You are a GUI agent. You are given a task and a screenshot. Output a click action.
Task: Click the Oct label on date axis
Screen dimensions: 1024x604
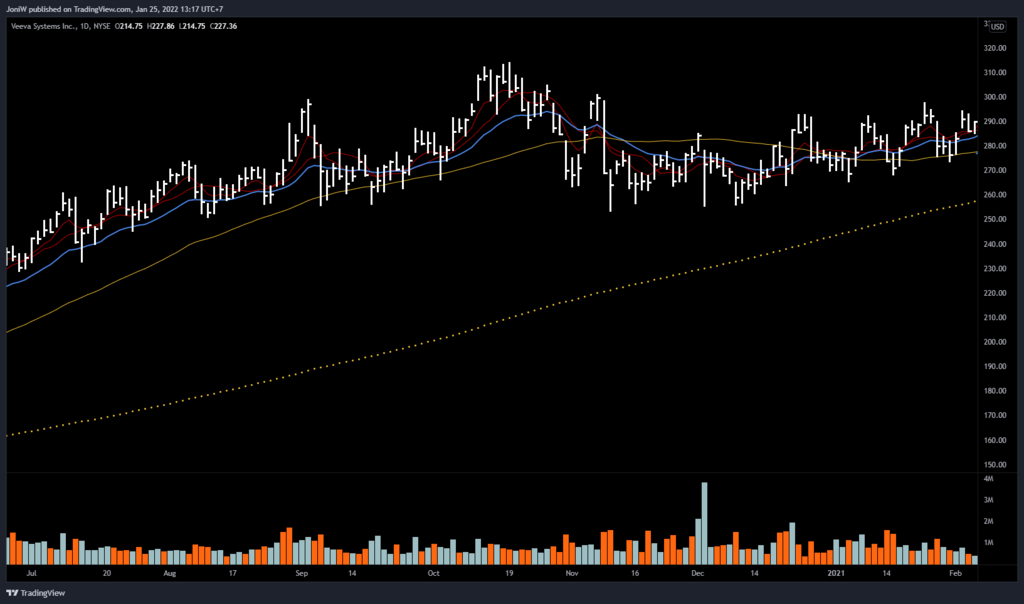433,576
